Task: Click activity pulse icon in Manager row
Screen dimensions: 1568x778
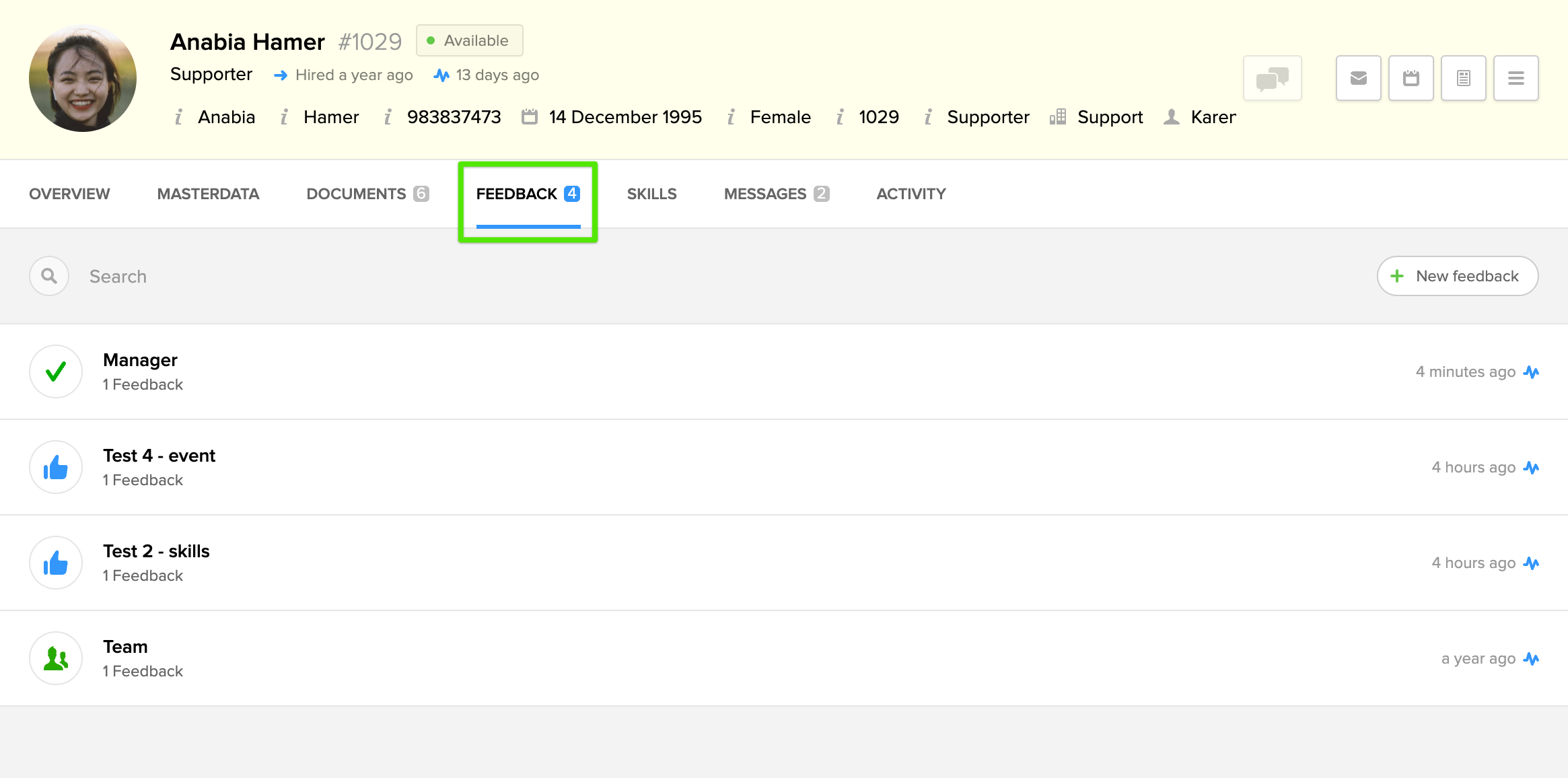Action: 1531,372
